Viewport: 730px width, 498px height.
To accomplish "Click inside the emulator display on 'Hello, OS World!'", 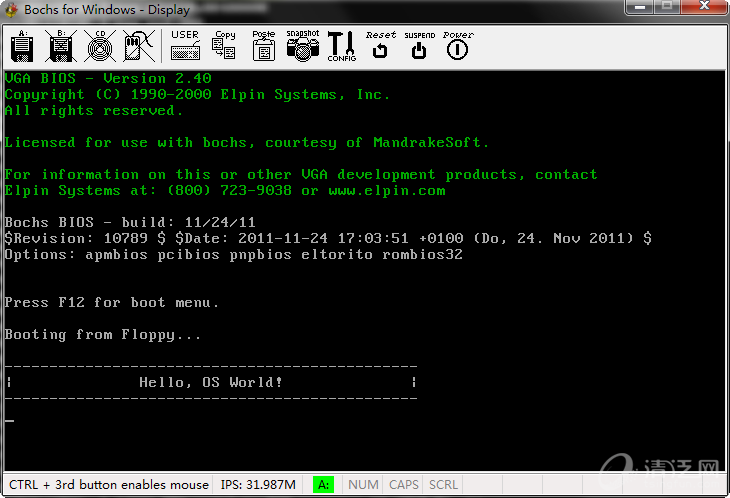I will [211, 382].
